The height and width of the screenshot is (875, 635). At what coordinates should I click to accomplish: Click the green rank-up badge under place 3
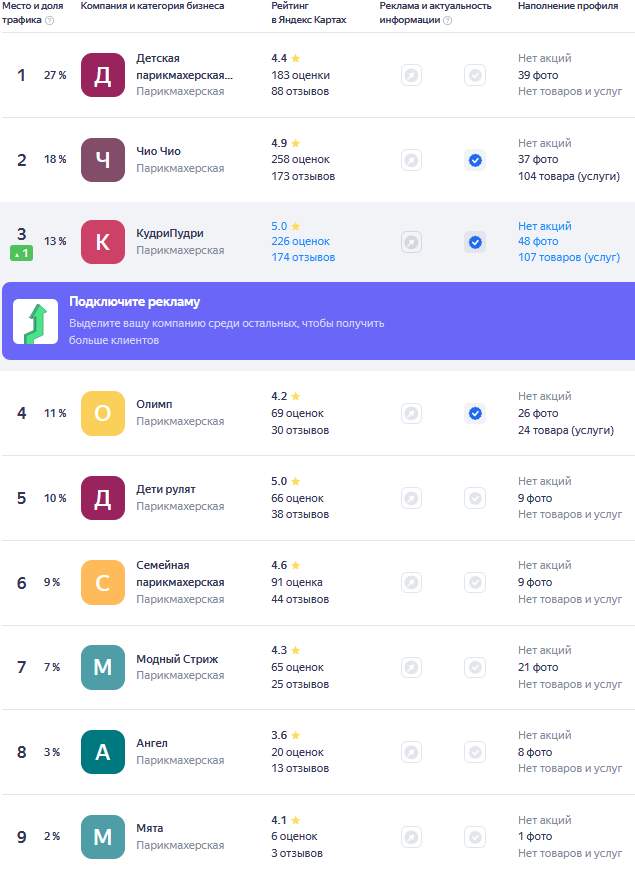coord(21,254)
